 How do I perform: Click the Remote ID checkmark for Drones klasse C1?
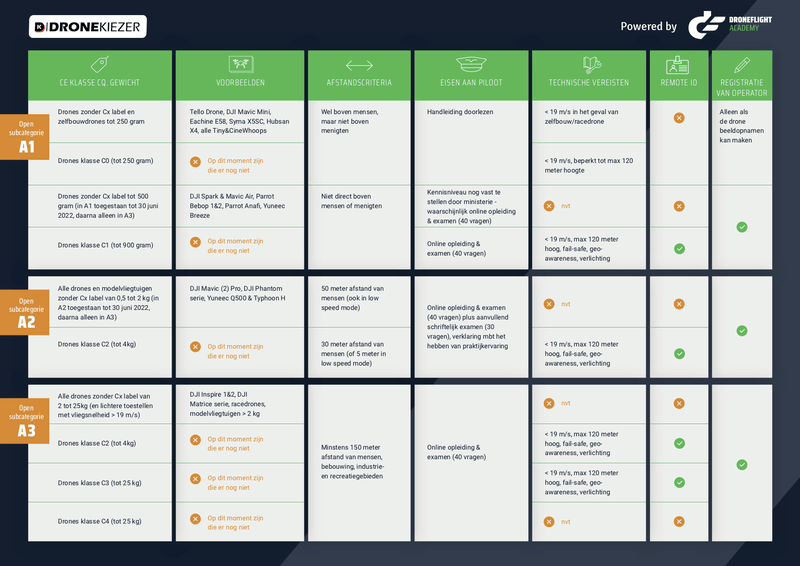click(x=679, y=249)
